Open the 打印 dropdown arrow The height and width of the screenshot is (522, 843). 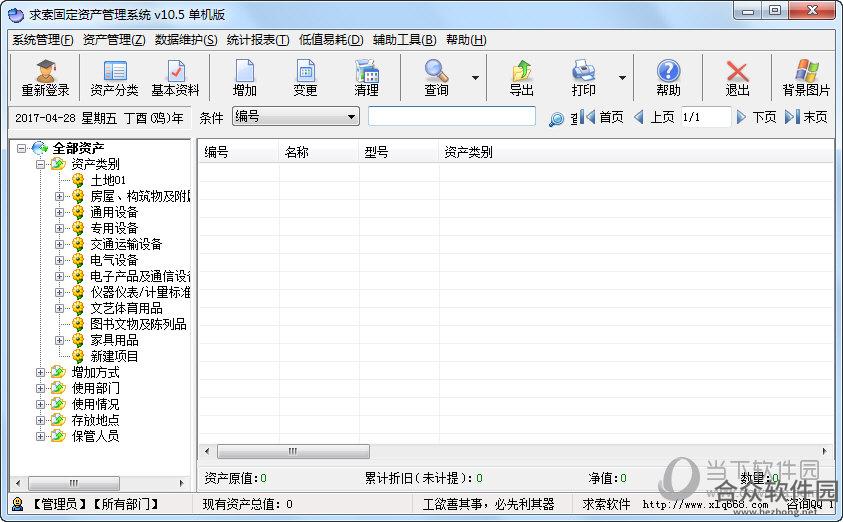pyautogui.click(x=622, y=78)
